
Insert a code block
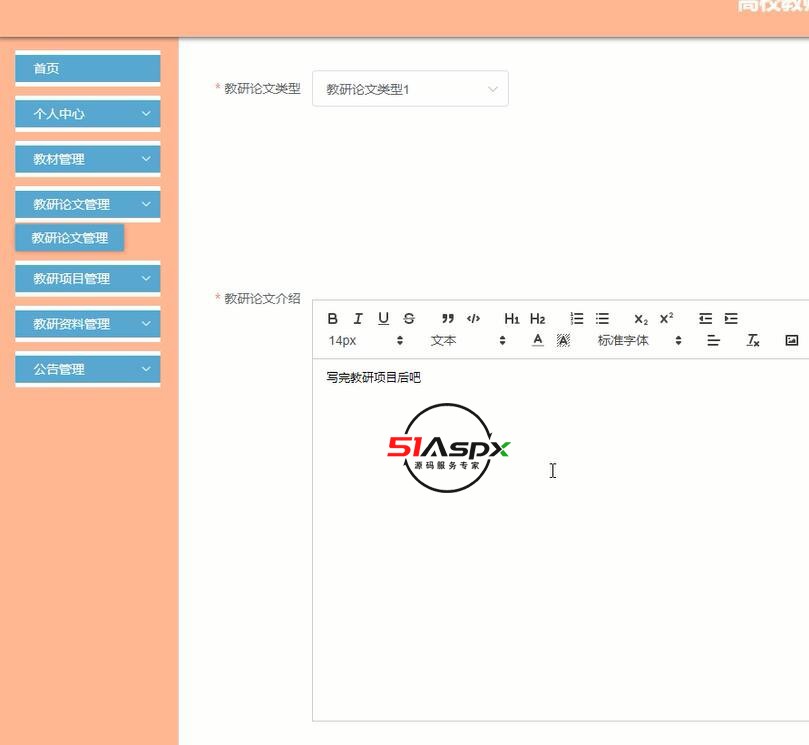(x=473, y=318)
